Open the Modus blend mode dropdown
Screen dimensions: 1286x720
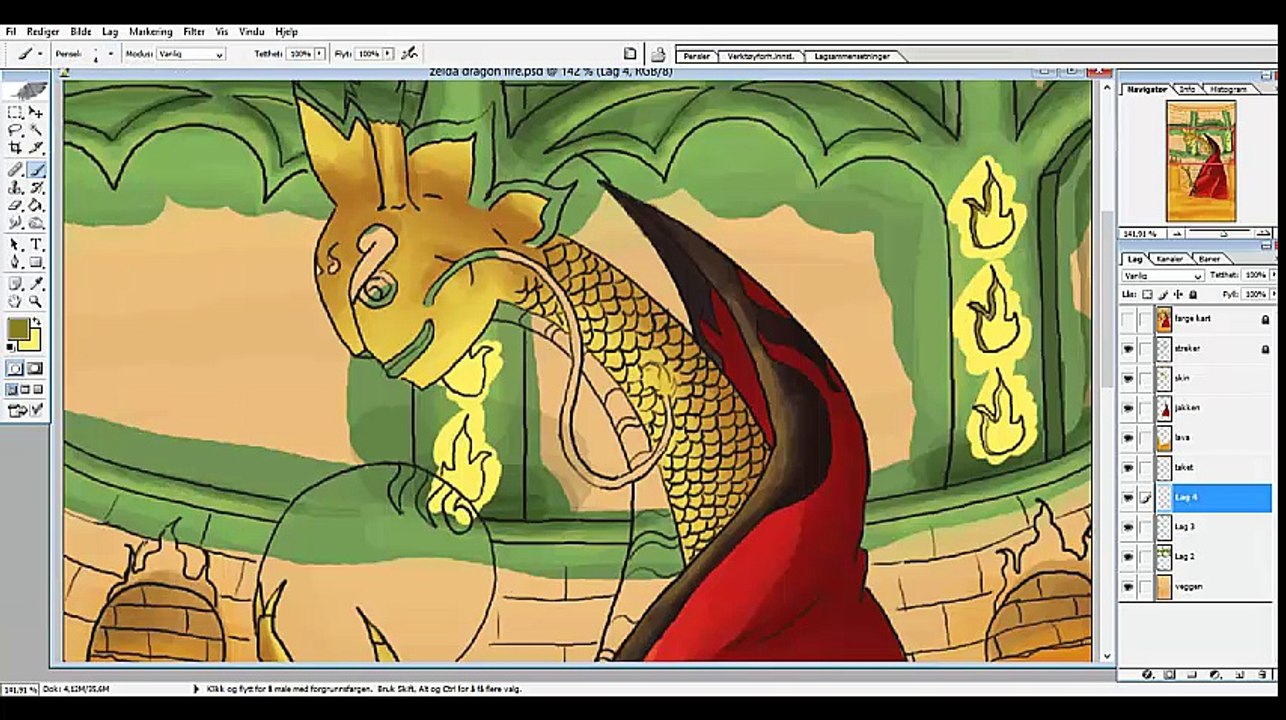pos(190,54)
